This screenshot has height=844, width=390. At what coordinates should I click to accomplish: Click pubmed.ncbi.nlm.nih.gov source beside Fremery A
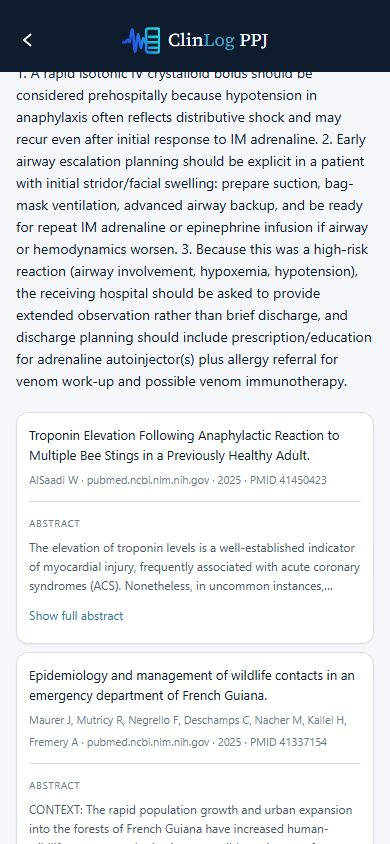pos(147,742)
